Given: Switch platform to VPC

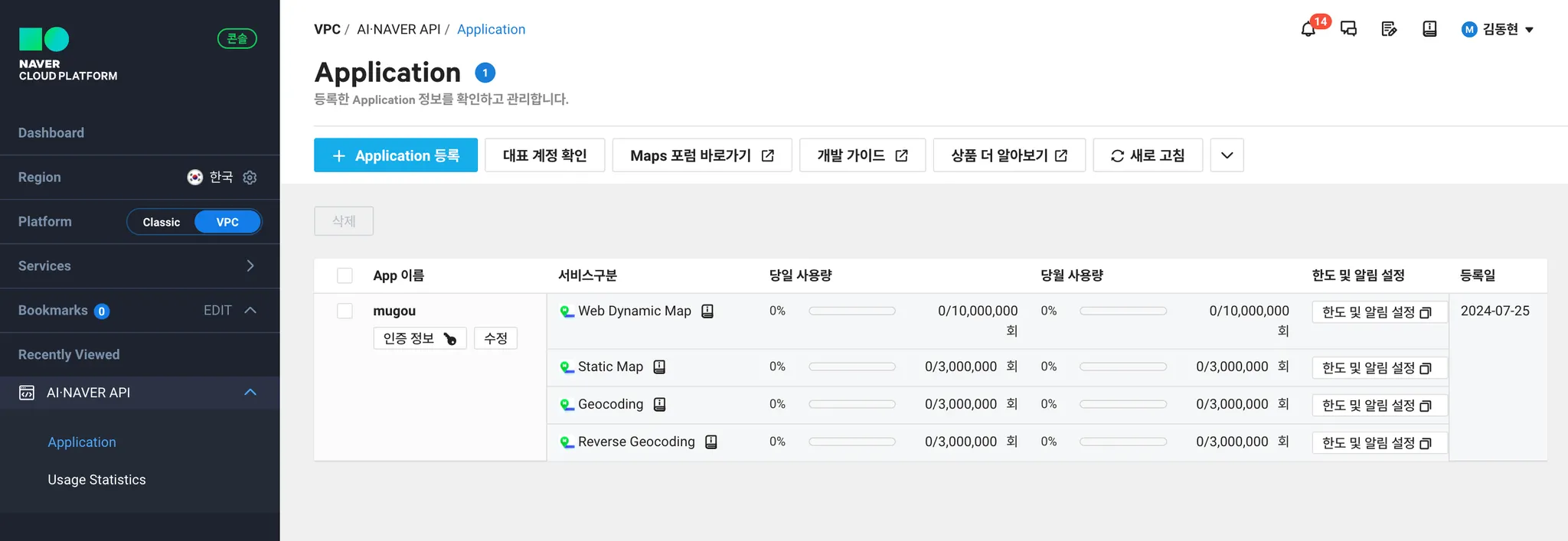Looking at the screenshot, I should pos(227,222).
